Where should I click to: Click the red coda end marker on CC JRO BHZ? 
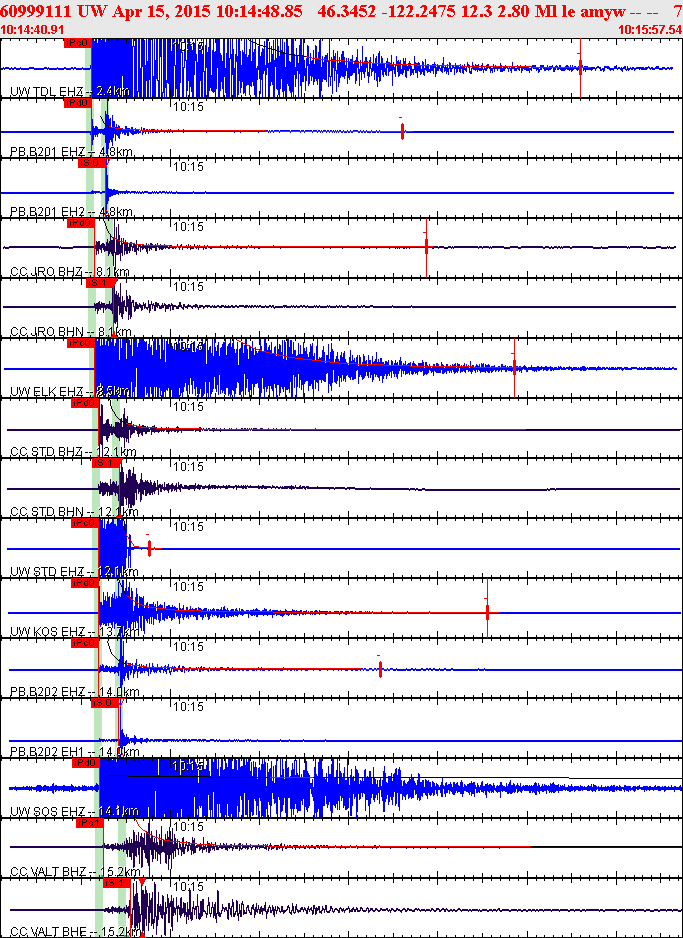click(x=426, y=246)
